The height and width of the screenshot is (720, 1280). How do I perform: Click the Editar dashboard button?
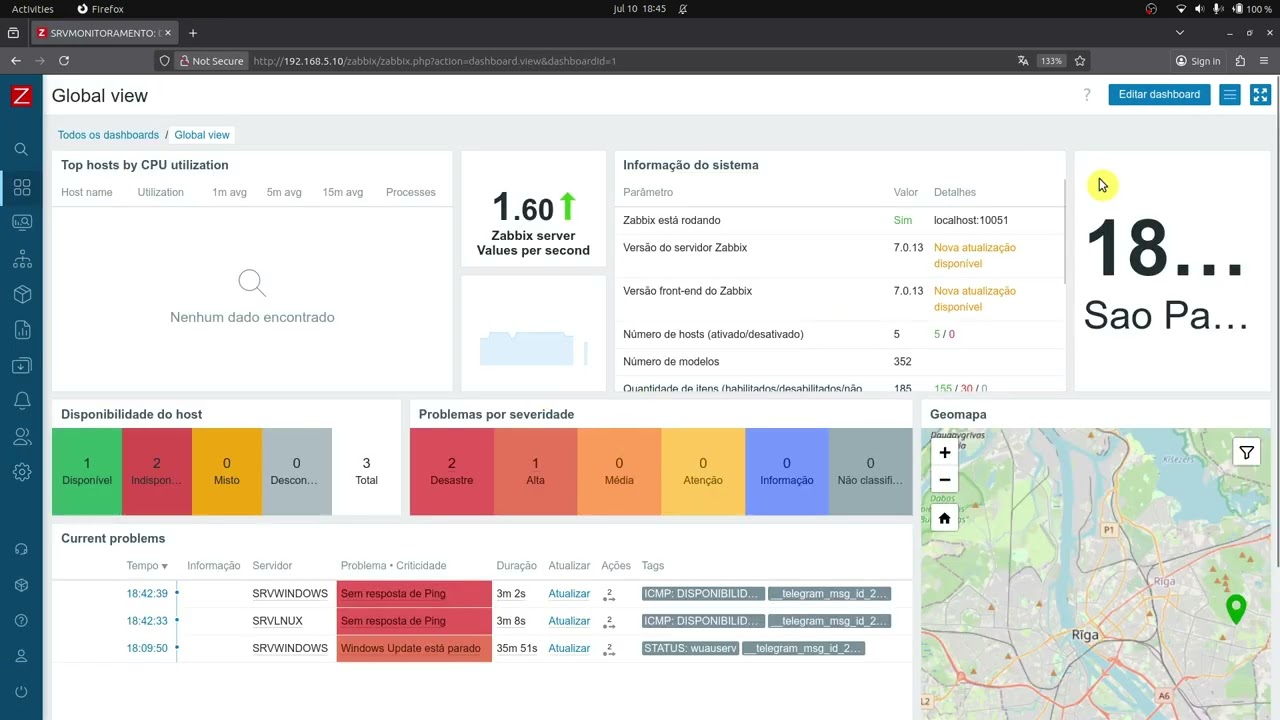pyautogui.click(x=1159, y=95)
